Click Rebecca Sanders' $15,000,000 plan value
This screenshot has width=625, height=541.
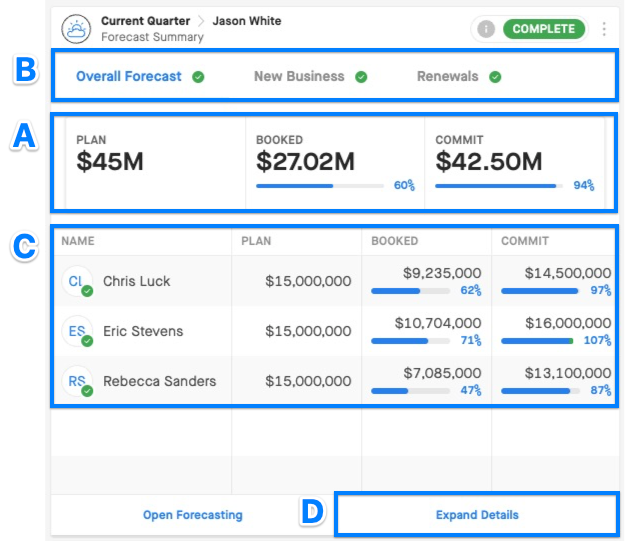pos(308,381)
